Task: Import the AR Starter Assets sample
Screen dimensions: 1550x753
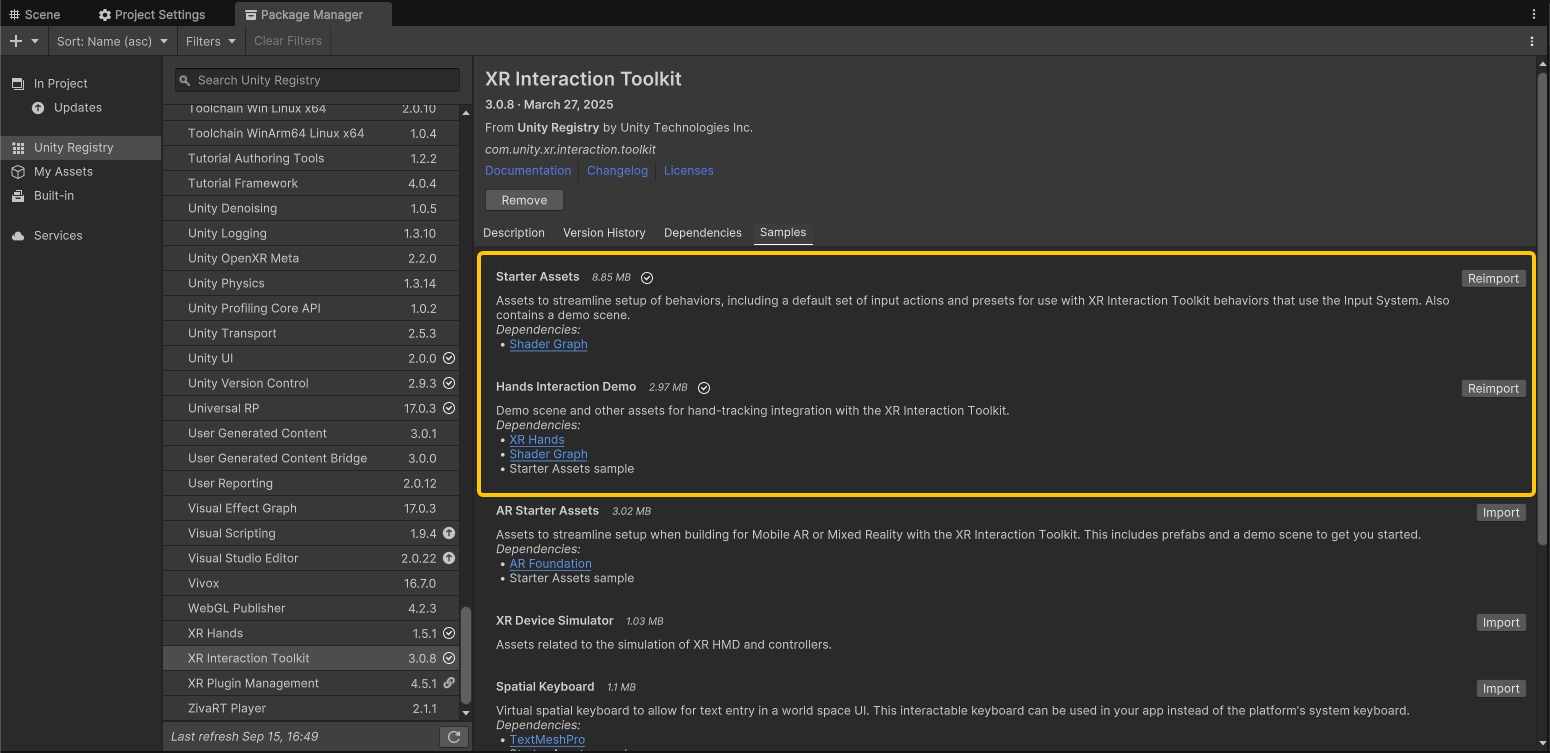Action: tap(1501, 513)
